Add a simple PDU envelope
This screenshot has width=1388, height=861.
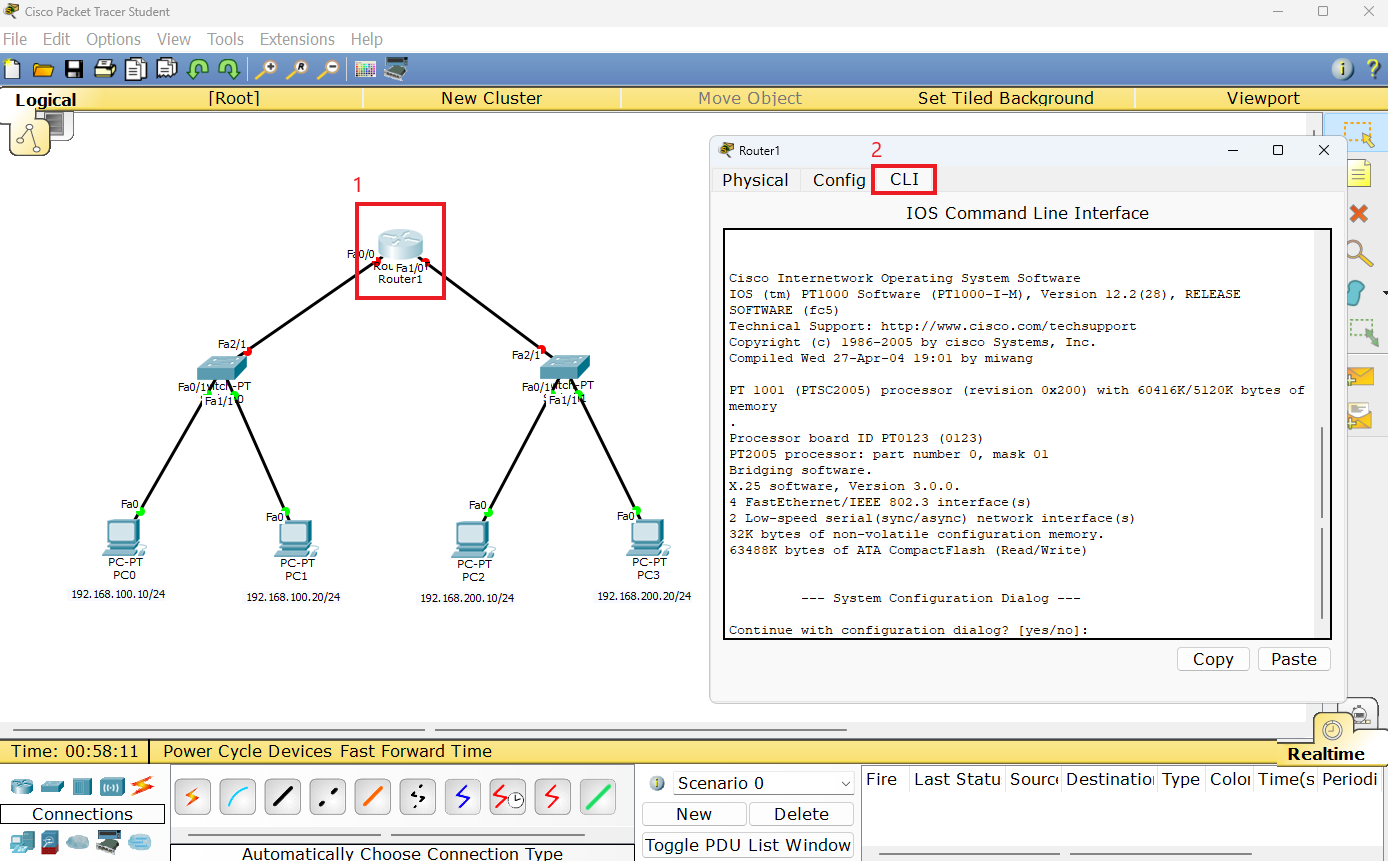1362,377
